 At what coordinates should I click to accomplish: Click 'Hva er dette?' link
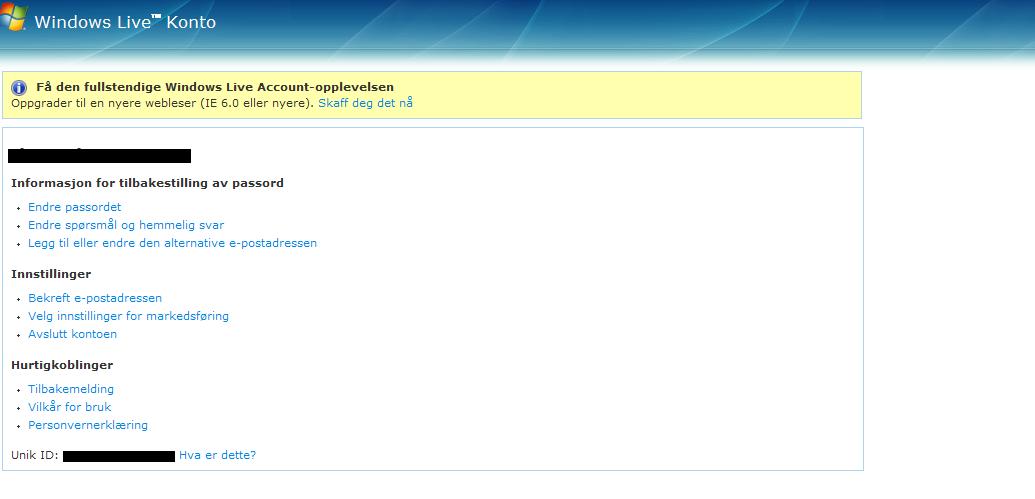[x=217, y=455]
